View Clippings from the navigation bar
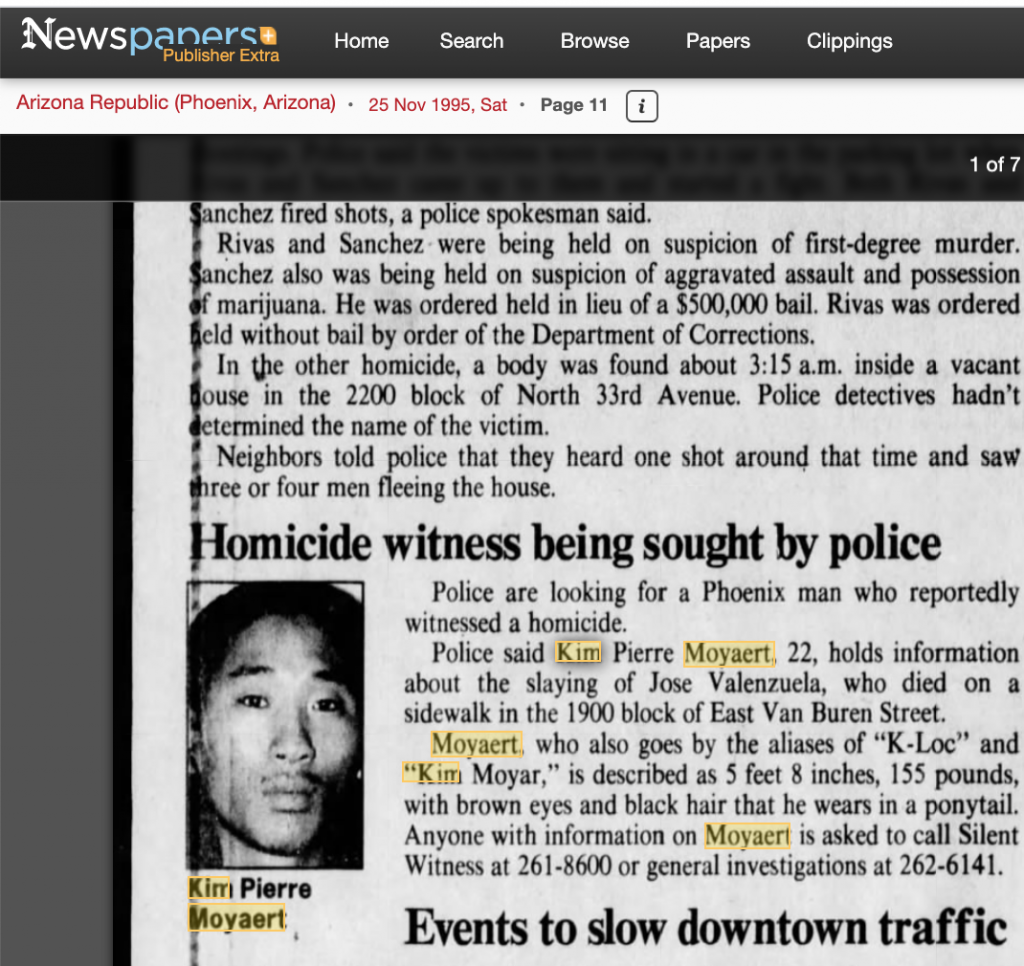The height and width of the screenshot is (966, 1024). [x=849, y=41]
